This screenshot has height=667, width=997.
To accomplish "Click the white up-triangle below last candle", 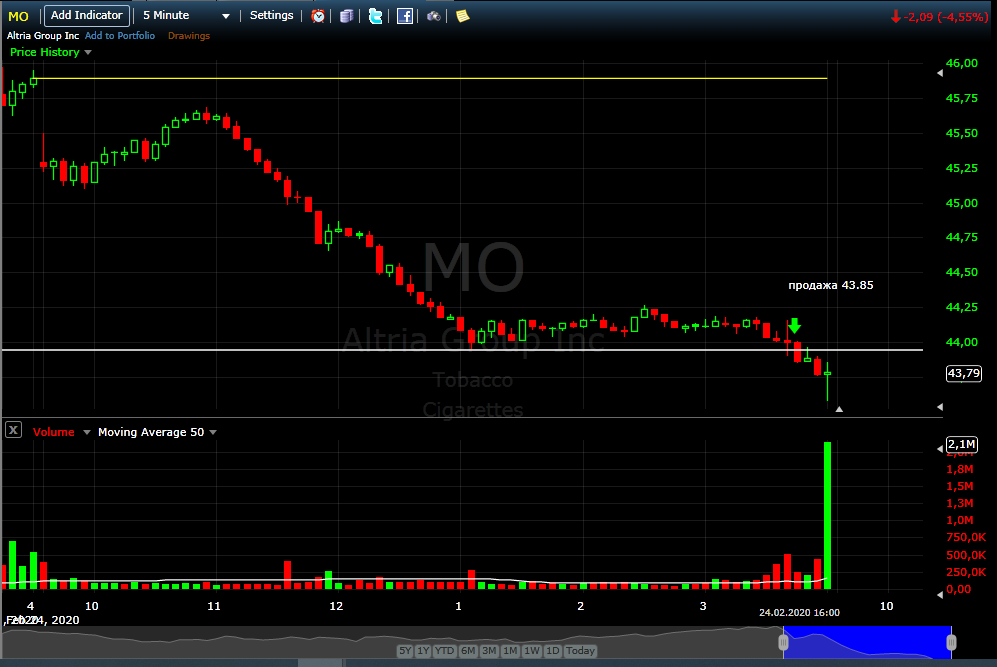I will [x=839, y=409].
